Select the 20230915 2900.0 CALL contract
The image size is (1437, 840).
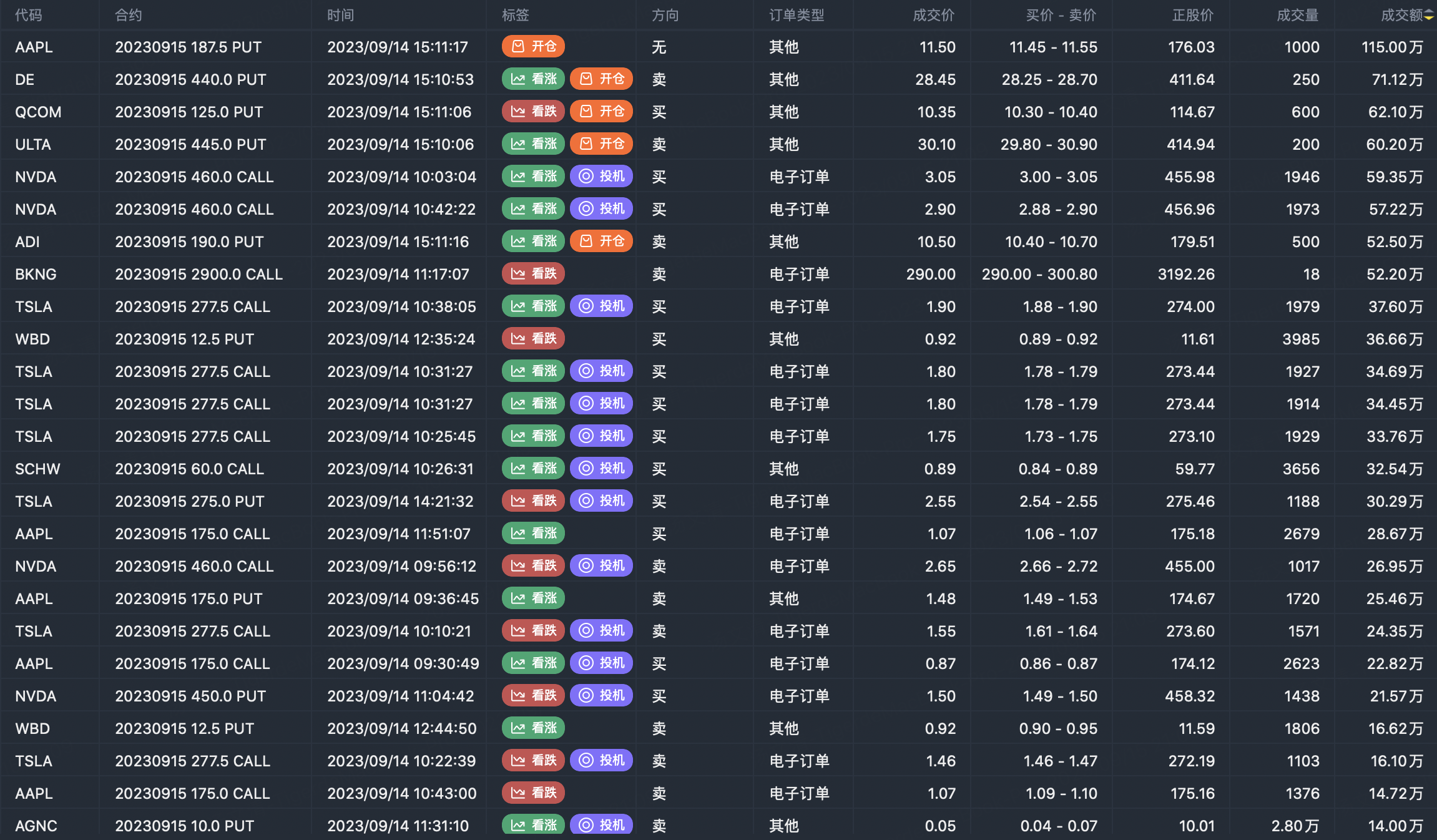point(199,274)
